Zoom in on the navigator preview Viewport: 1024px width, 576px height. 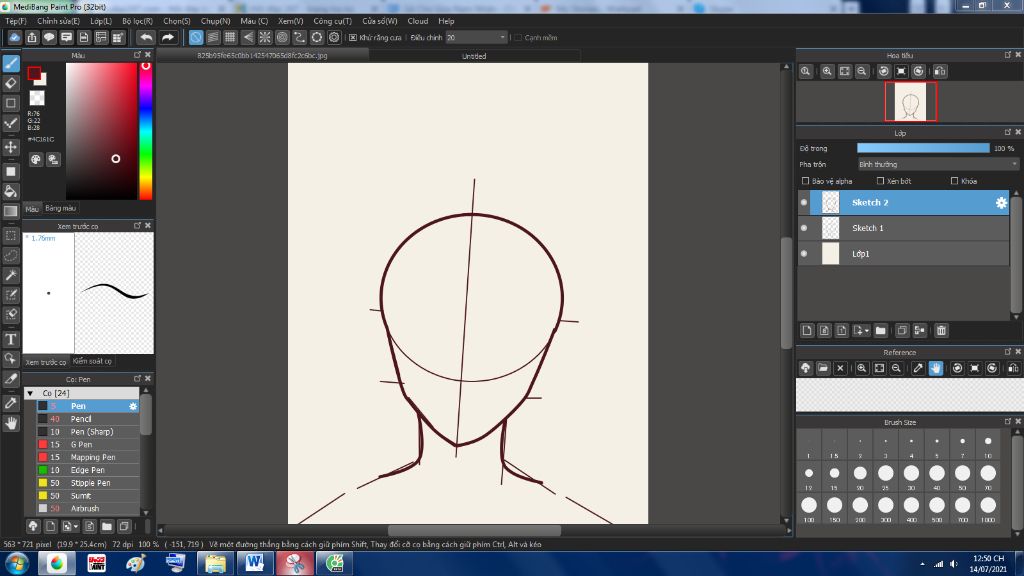pyautogui.click(x=827, y=71)
